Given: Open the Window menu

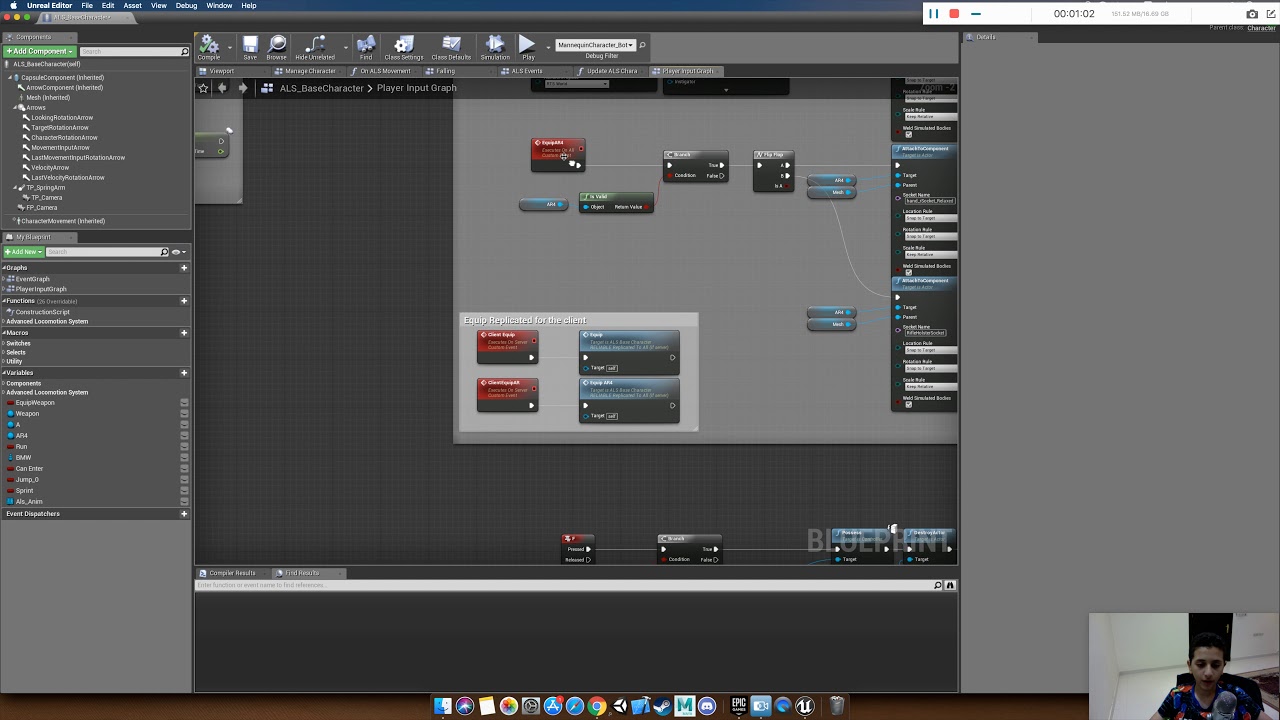Looking at the screenshot, I should pyautogui.click(x=219, y=6).
